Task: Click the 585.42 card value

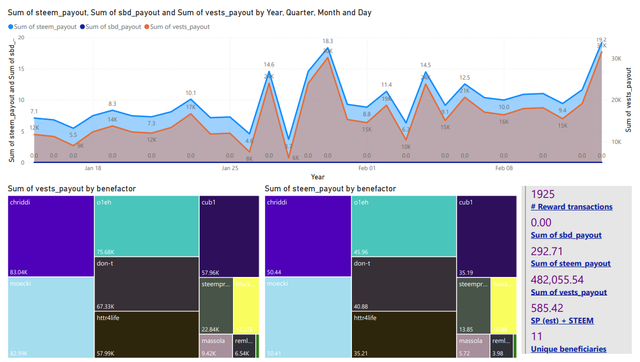Action: [x=547, y=308]
